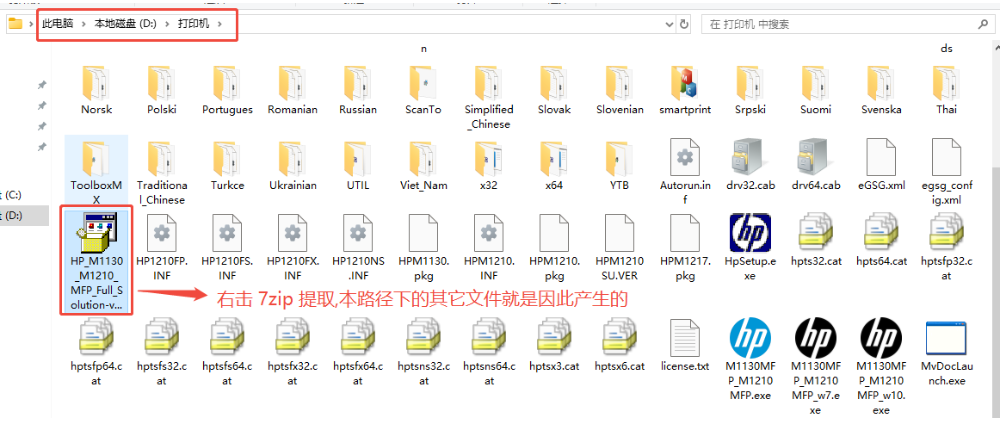
Task: Open the Norsk folder
Action: tap(97, 91)
